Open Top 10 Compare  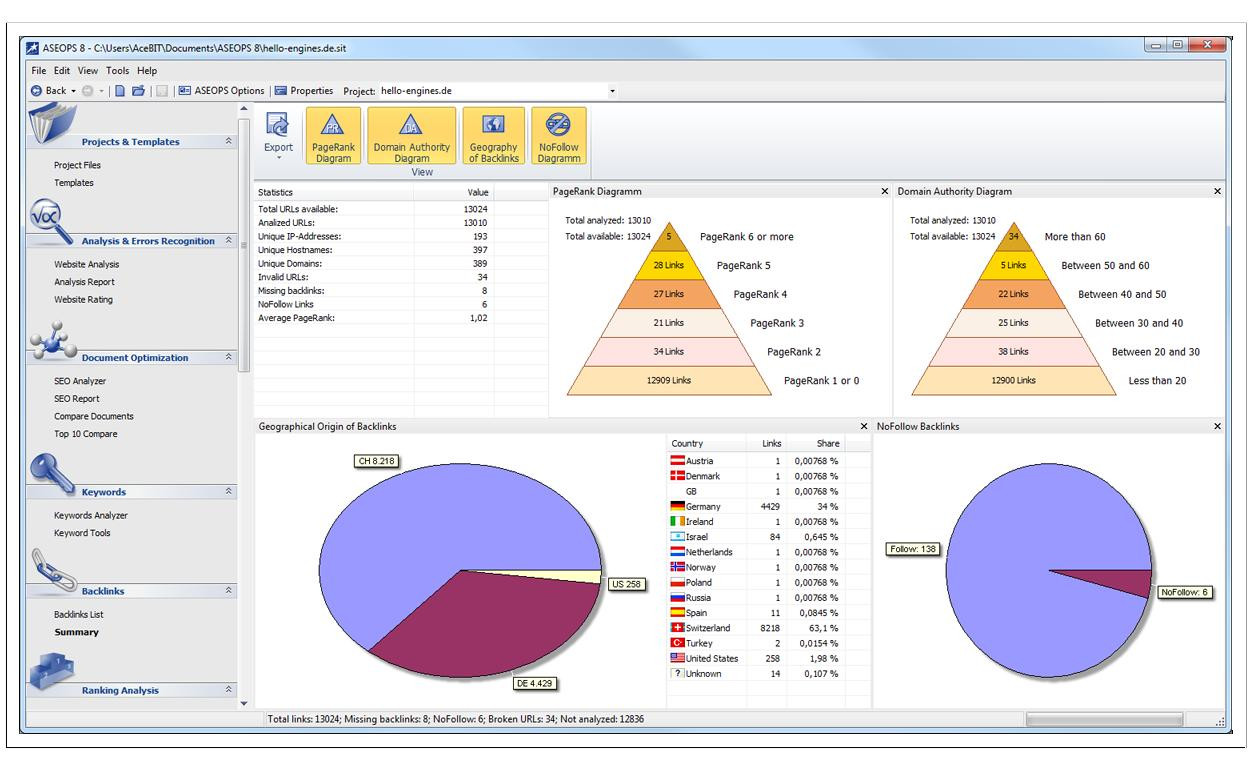[85, 434]
